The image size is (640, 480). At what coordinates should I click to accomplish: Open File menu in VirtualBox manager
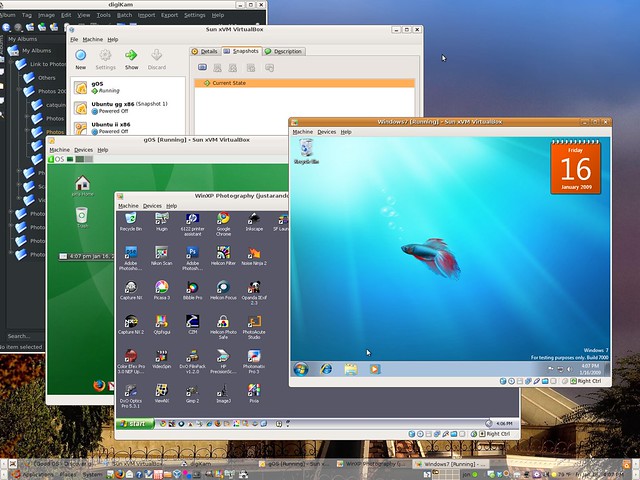tap(74, 40)
